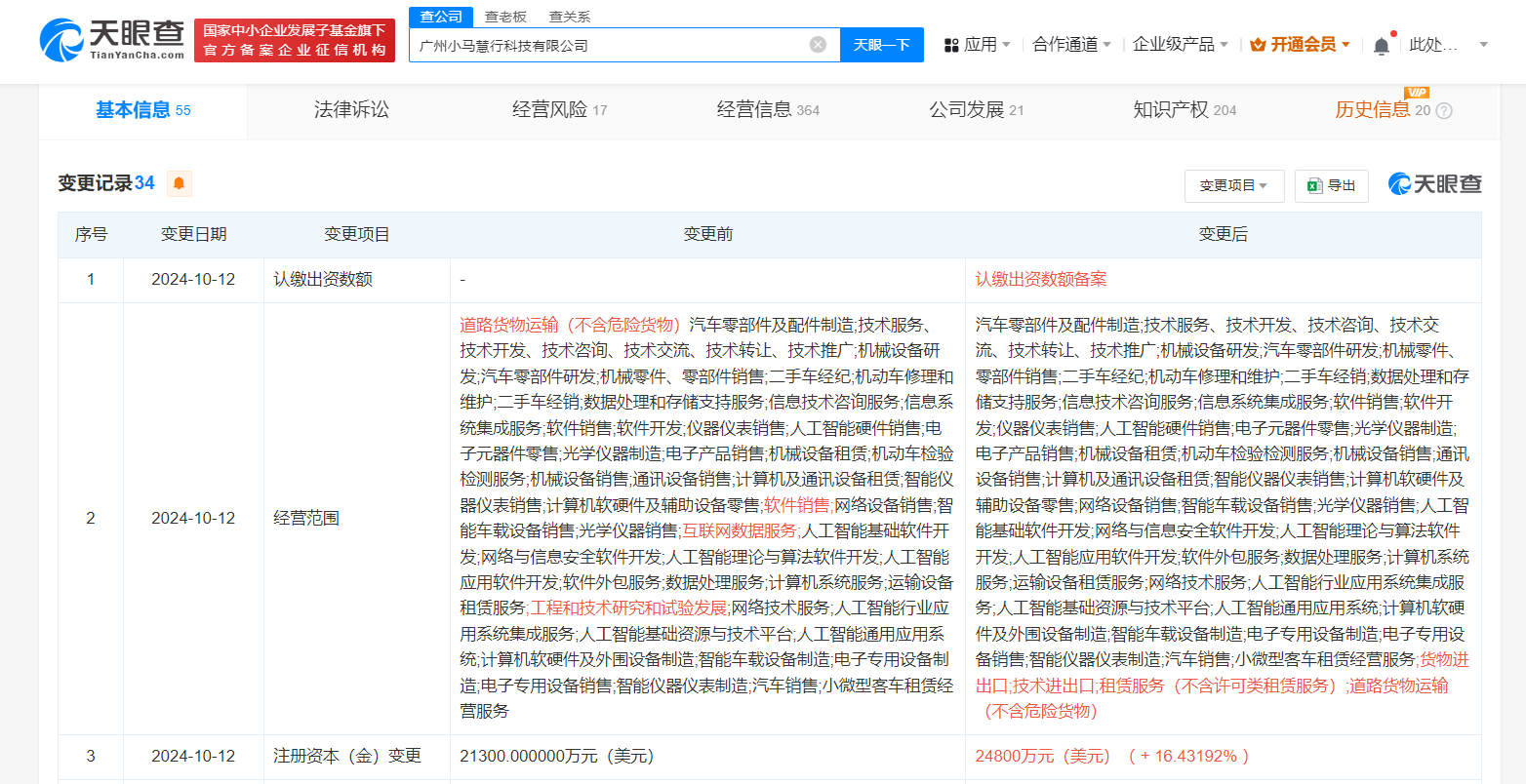Click the 变更项目 table column header
This screenshot has width=1526, height=784.
coord(356,234)
